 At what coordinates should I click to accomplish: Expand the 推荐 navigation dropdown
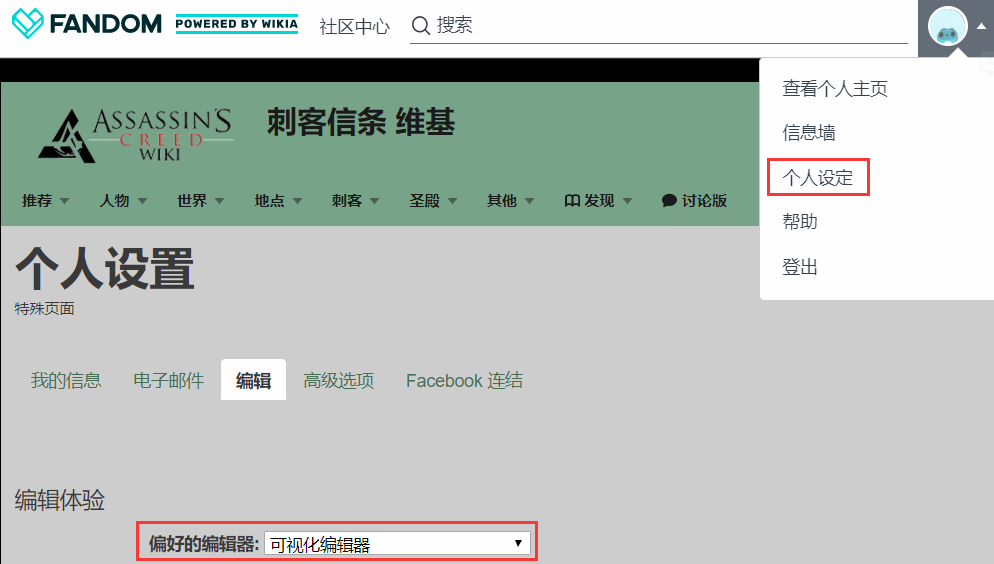[x=45, y=201]
